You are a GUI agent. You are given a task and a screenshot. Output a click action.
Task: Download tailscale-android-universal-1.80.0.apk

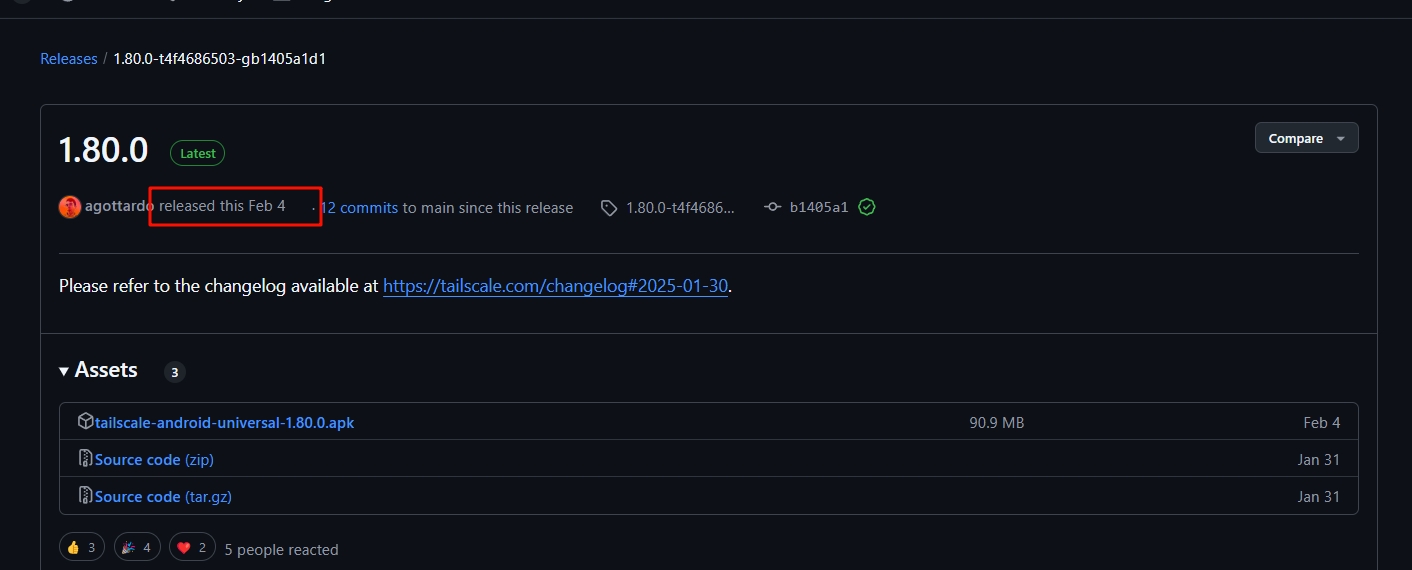(224, 423)
